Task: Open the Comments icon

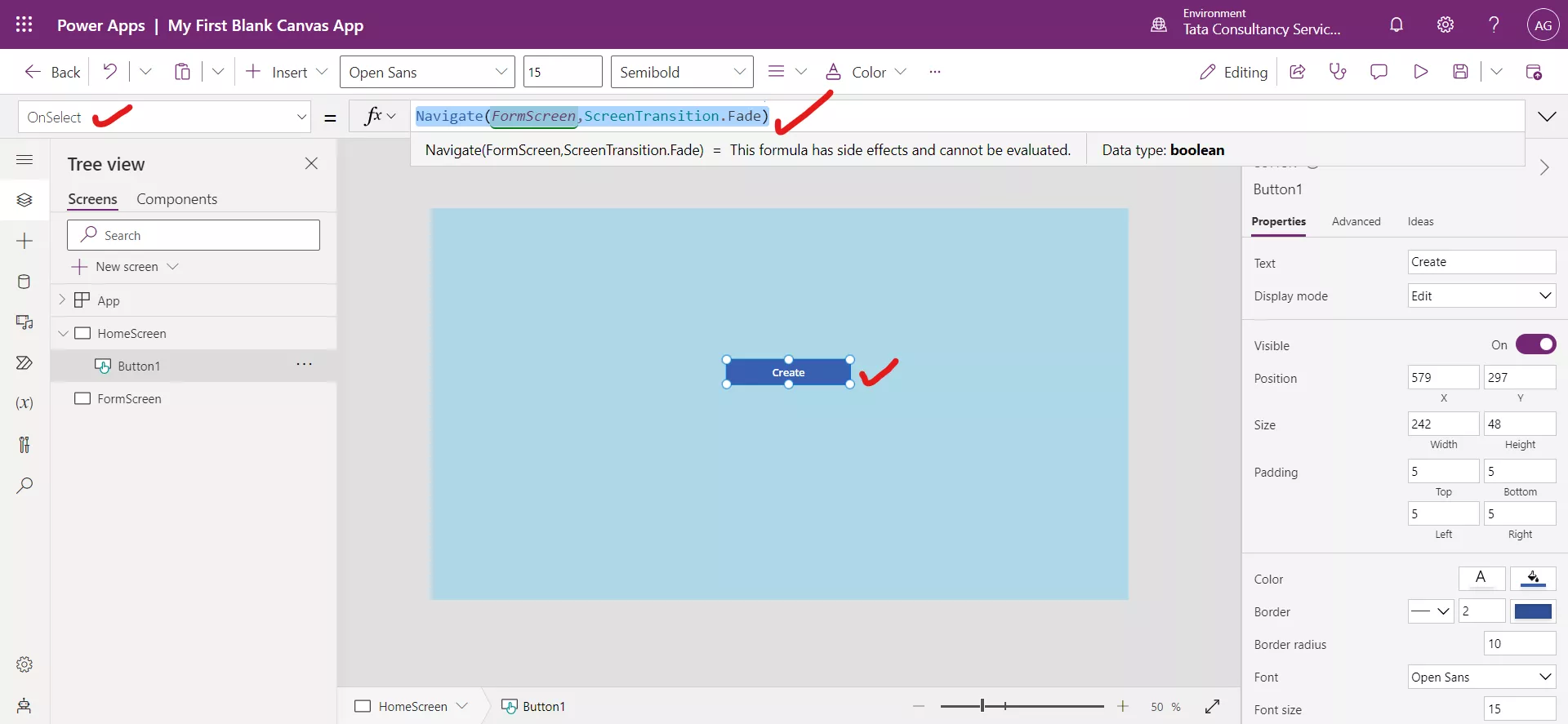Action: tap(1379, 72)
